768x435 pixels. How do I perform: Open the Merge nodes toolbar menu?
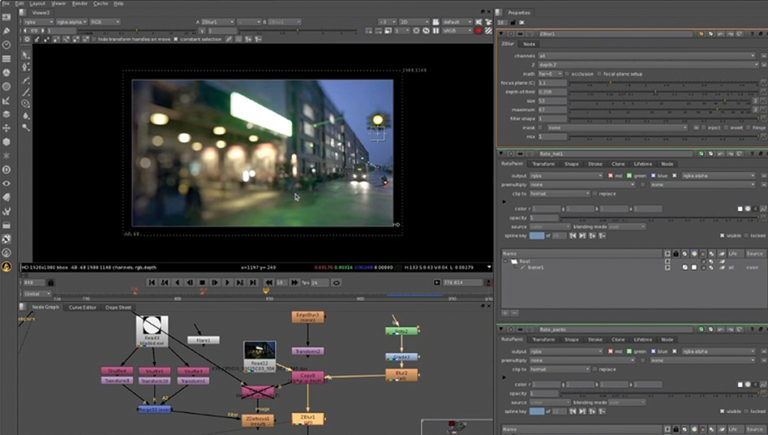click(x=6, y=114)
